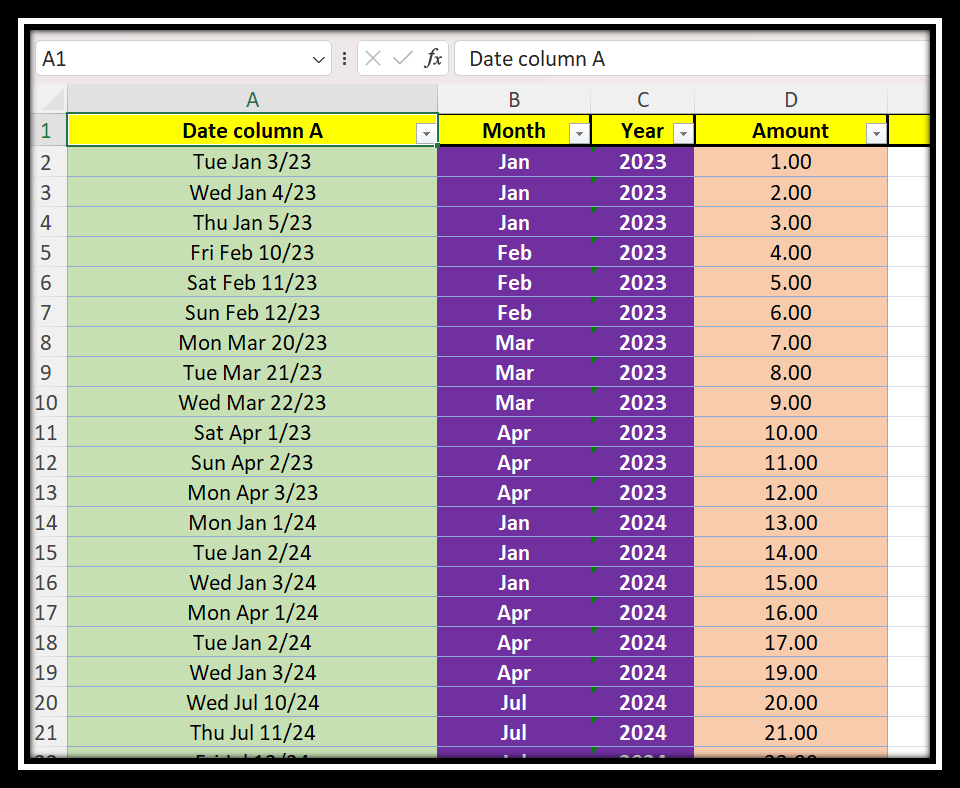Select column A header
960x788 pixels.
252,99
